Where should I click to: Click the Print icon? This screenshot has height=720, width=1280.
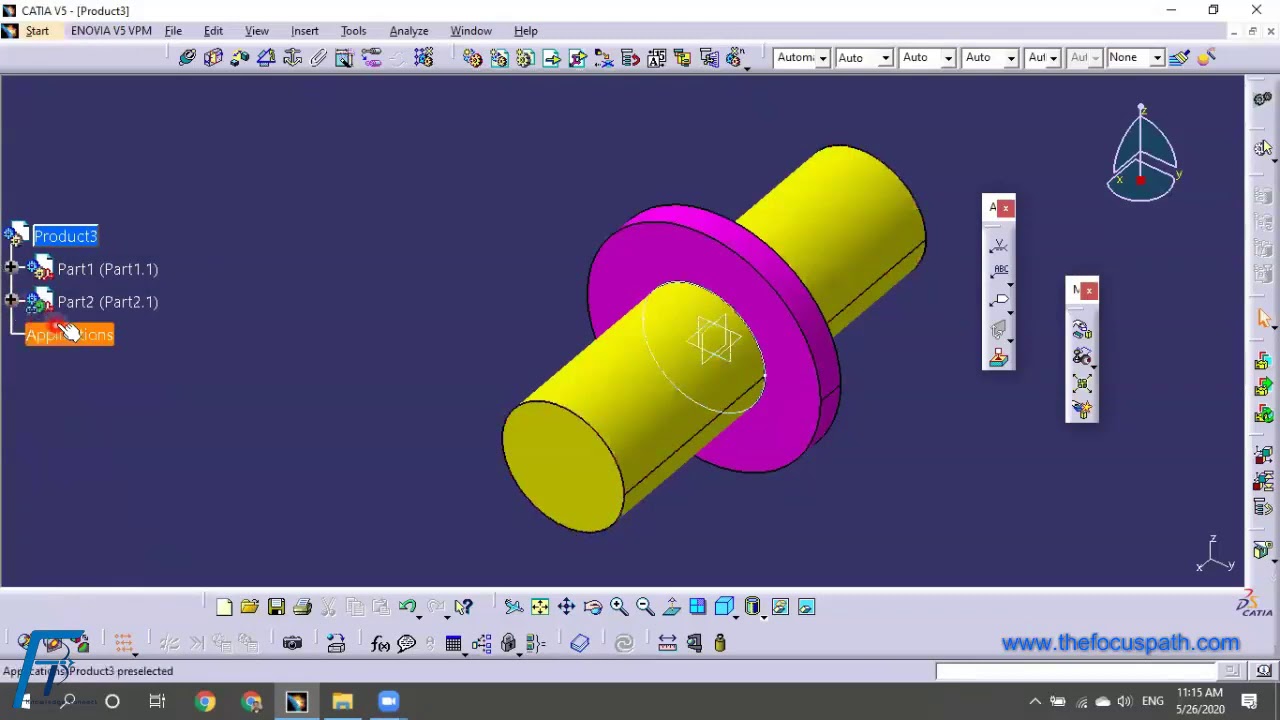[x=302, y=607]
